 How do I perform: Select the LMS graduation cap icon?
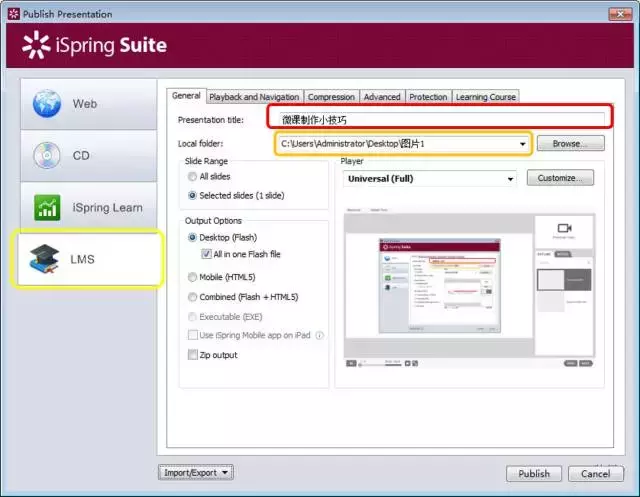pyautogui.click(x=44, y=259)
